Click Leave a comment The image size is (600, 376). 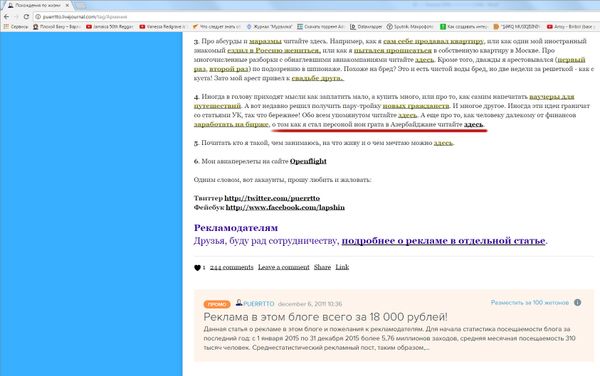(284, 267)
